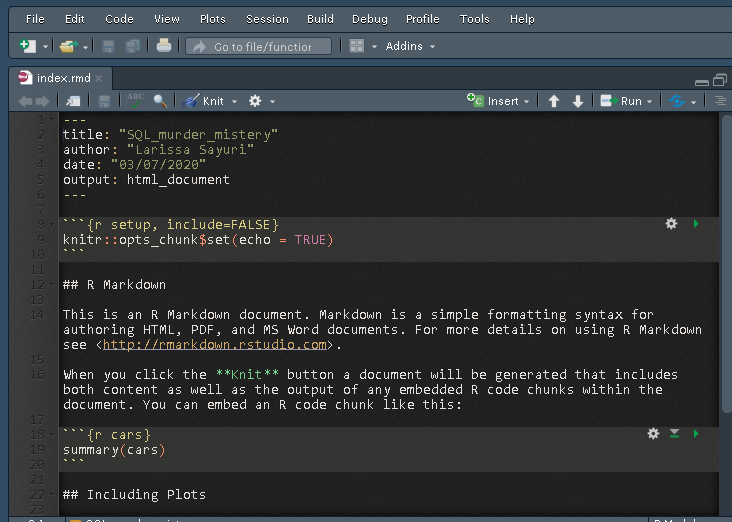Expand the recent files dropdown arrow
The image size is (732, 522).
point(85,47)
